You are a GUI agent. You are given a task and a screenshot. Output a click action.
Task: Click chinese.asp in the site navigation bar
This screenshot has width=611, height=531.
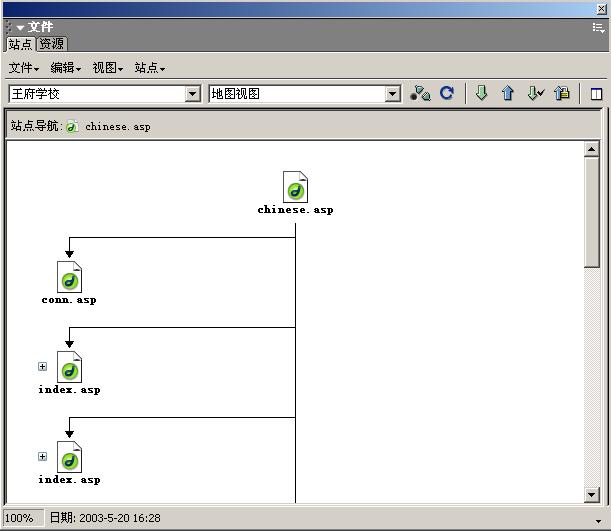point(117,127)
